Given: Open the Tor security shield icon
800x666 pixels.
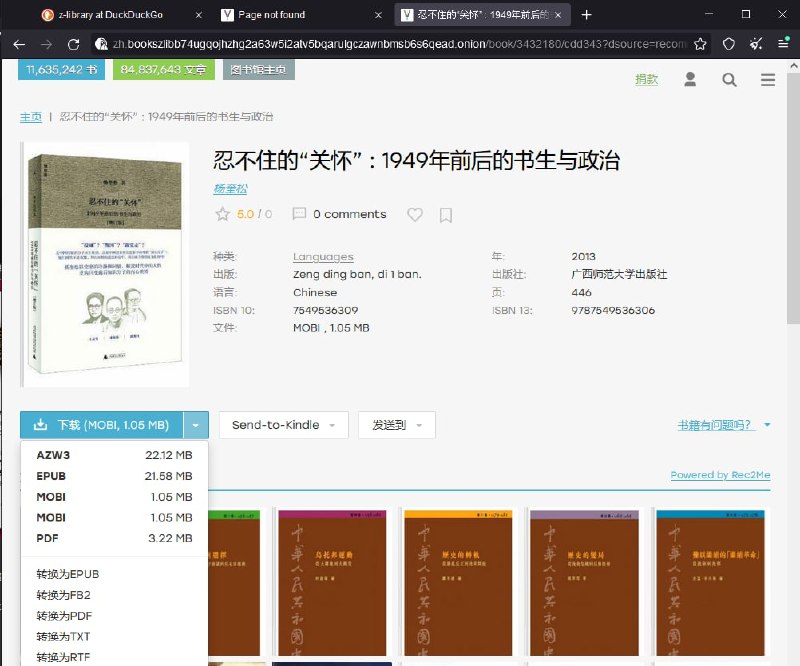Looking at the screenshot, I should pyautogui.click(x=727, y=44).
